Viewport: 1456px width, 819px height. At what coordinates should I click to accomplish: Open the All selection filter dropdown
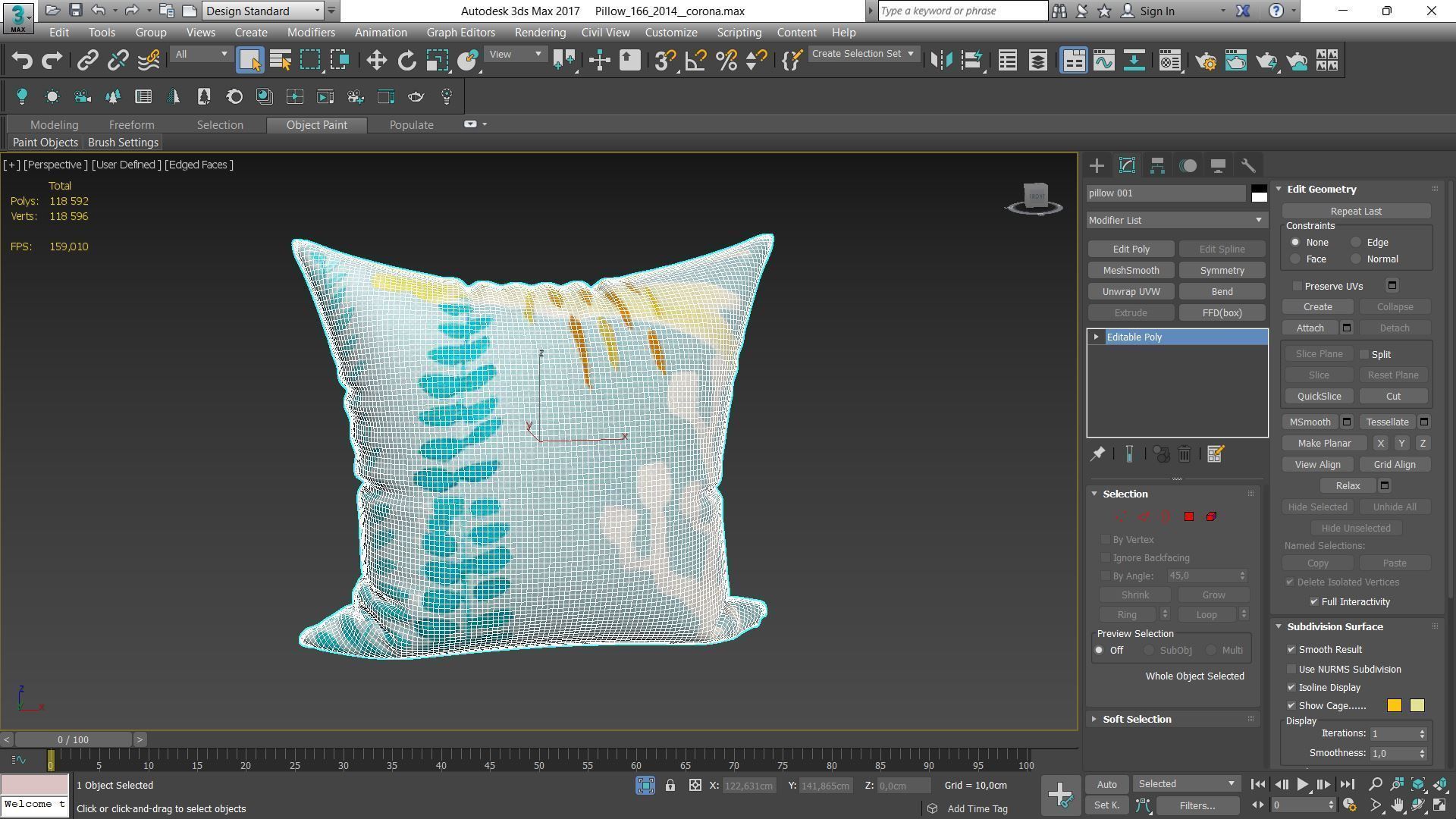tap(201, 54)
